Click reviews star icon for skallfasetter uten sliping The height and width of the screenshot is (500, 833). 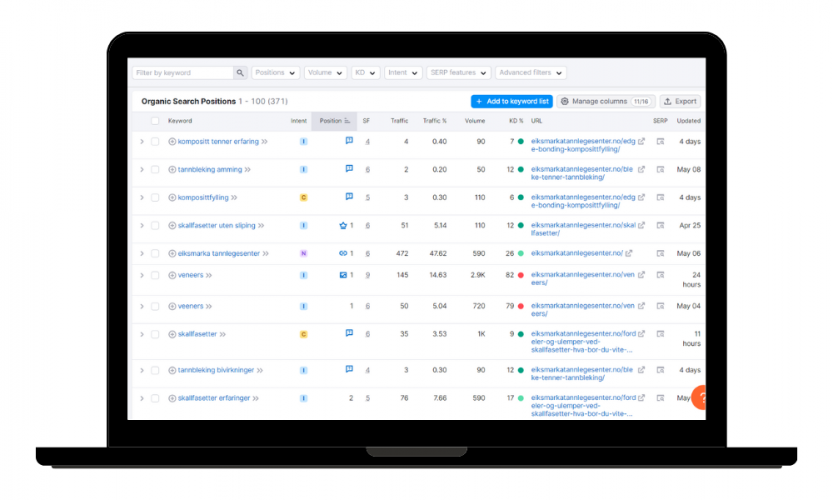click(343, 225)
